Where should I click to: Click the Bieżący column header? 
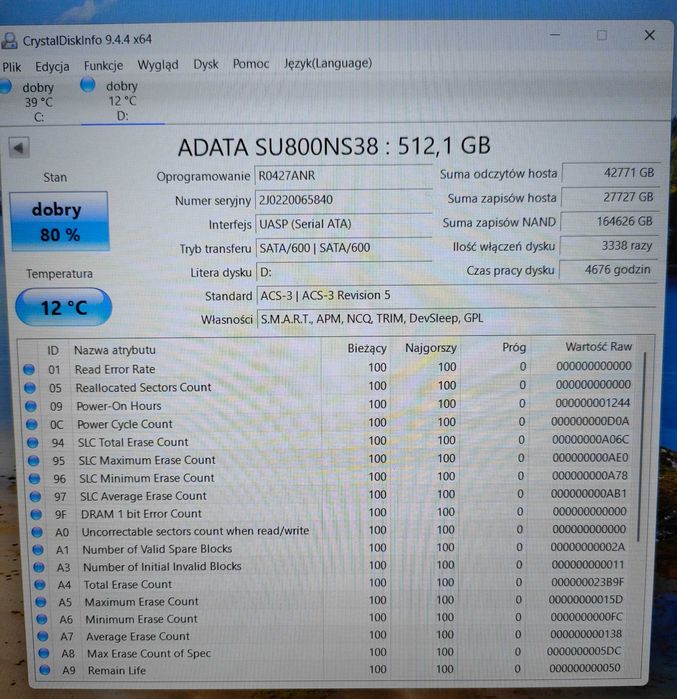(x=366, y=348)
